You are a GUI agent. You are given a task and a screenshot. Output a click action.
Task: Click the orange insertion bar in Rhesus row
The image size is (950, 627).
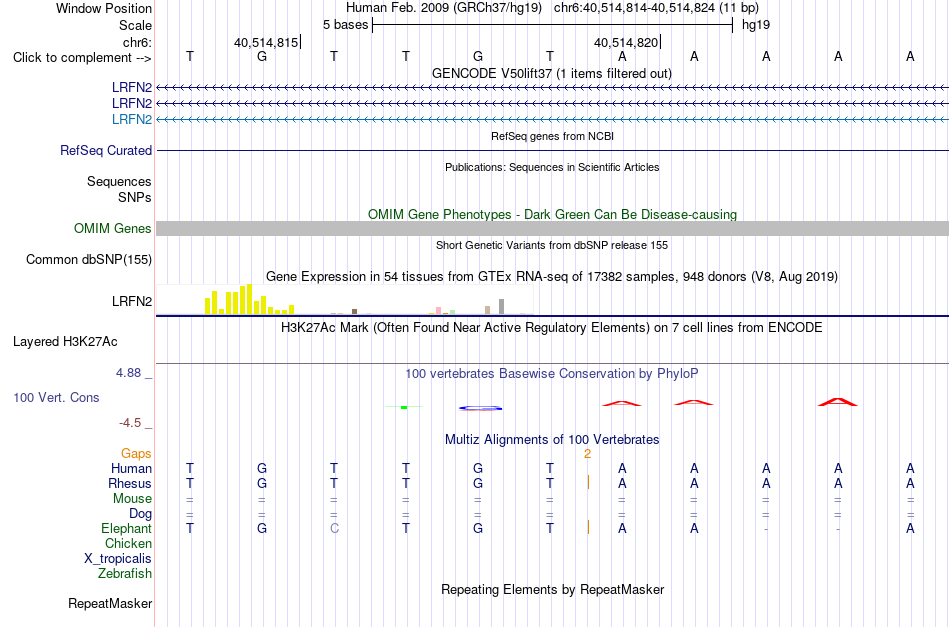pos(588,482)
